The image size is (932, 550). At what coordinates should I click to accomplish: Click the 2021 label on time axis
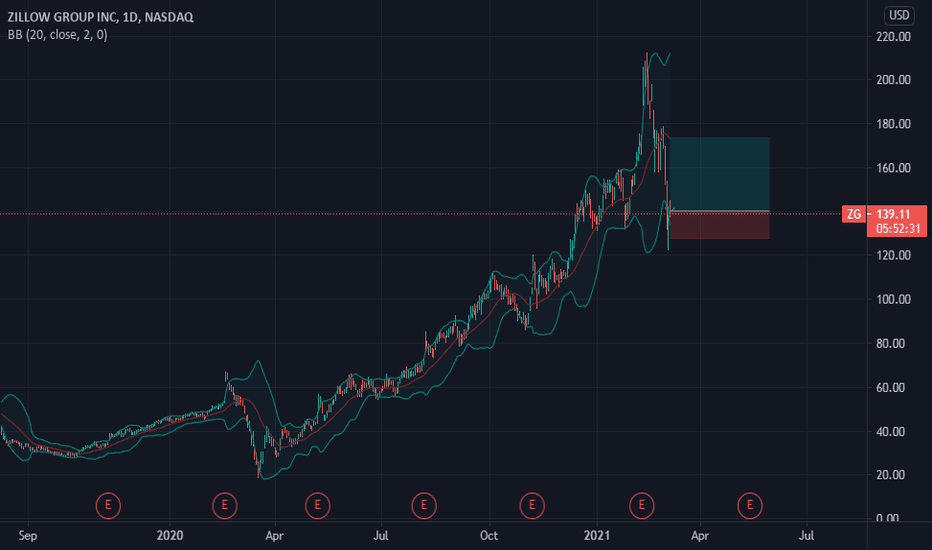[x=597, y=536]
